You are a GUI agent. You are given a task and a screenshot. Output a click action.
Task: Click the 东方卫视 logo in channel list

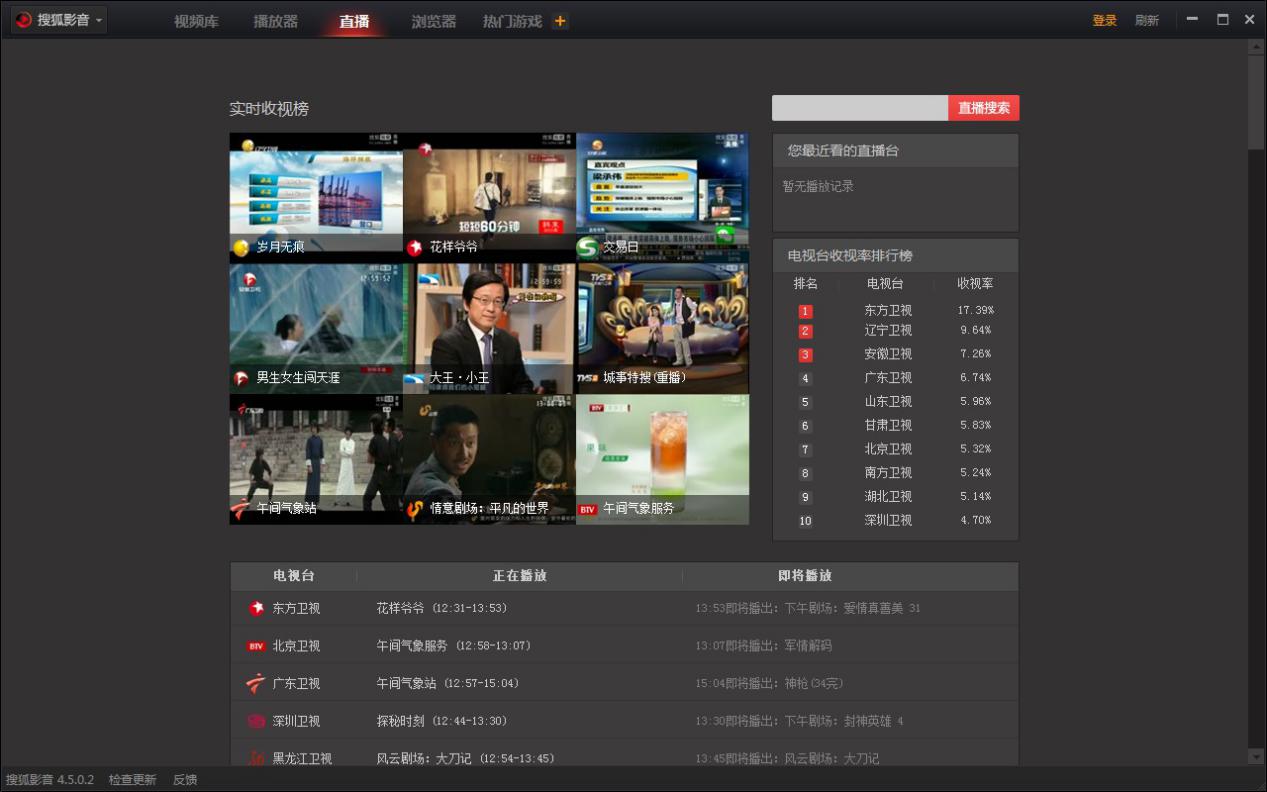point(256,608)
